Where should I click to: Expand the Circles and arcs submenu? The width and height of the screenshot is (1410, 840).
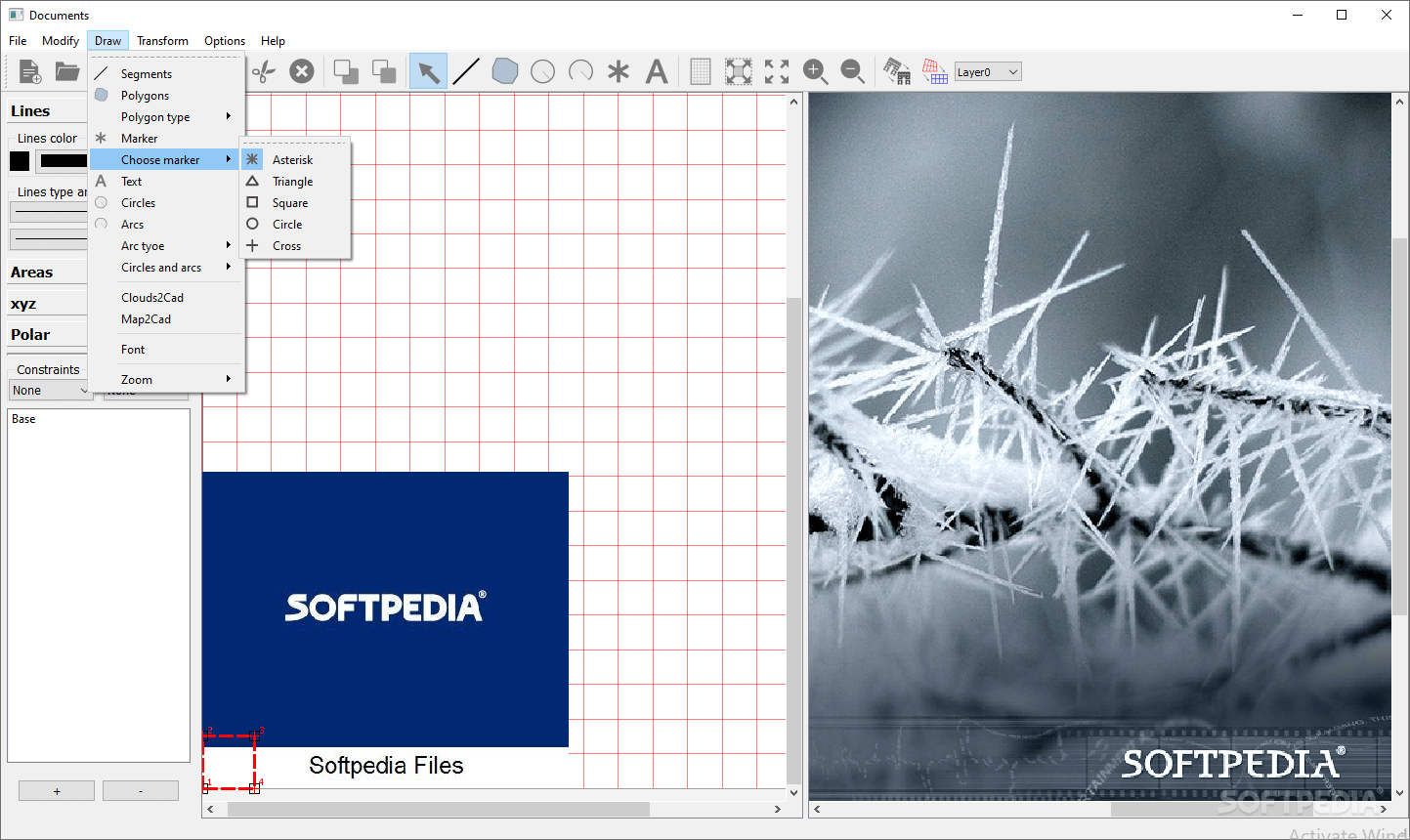pyautogui.click(x=165, y=268)
